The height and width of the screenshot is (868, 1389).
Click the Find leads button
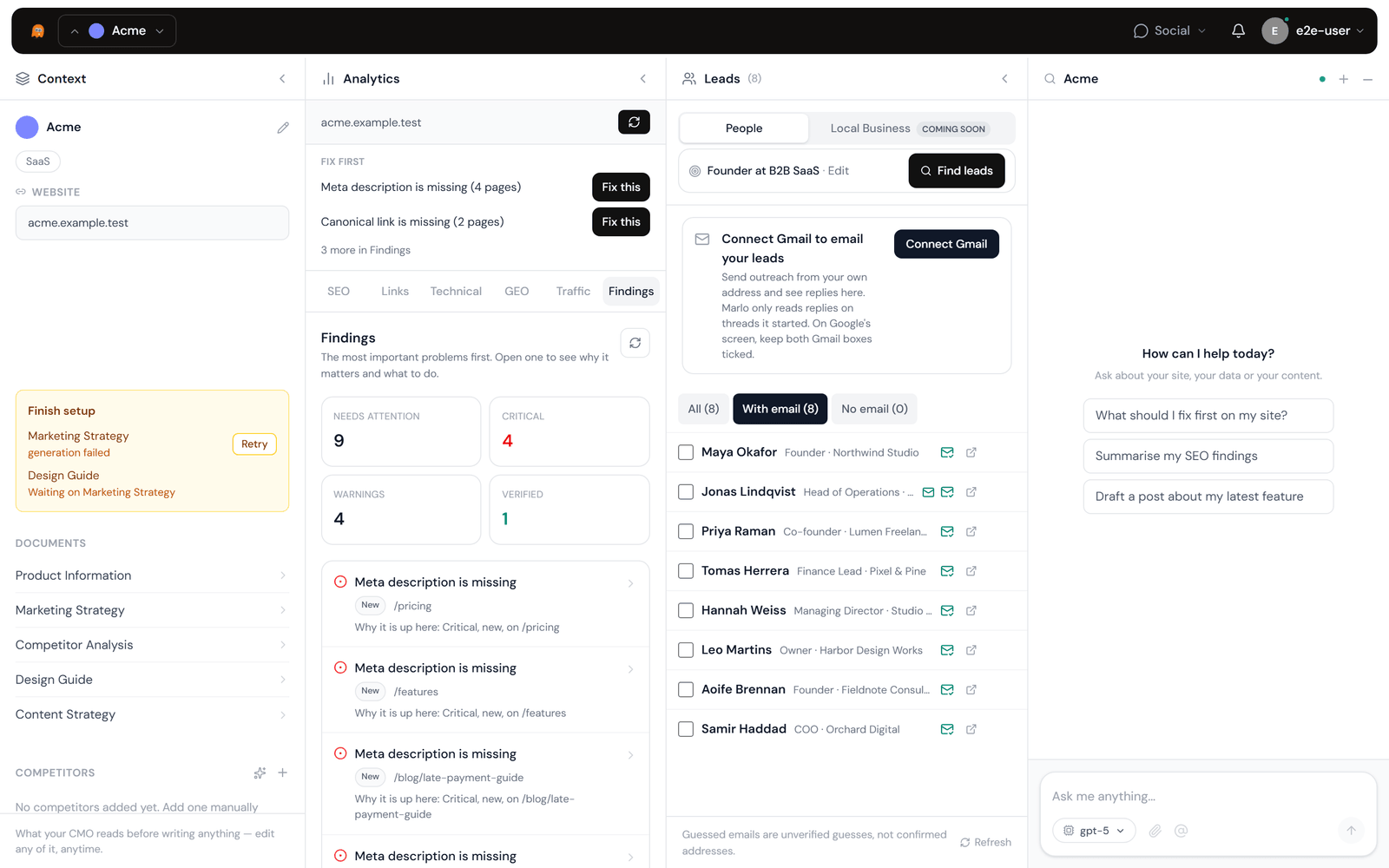[957, 171]
